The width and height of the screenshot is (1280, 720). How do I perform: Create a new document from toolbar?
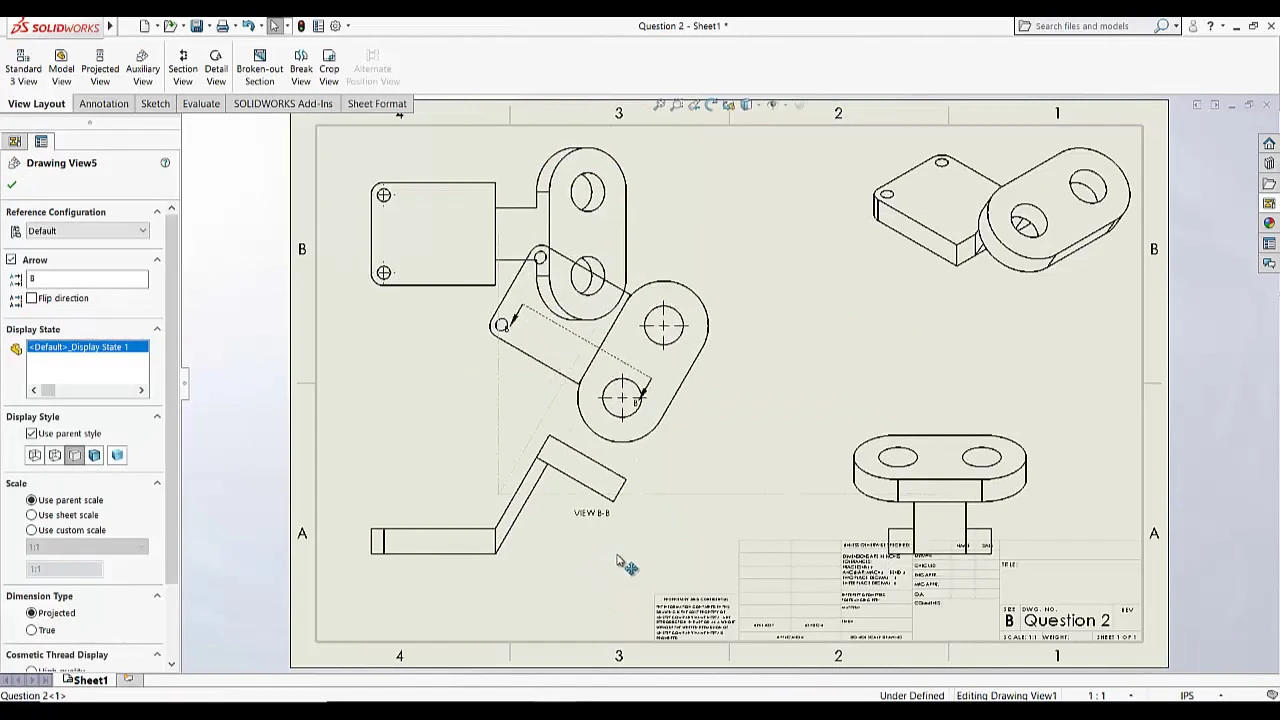[x=145, y=26]
